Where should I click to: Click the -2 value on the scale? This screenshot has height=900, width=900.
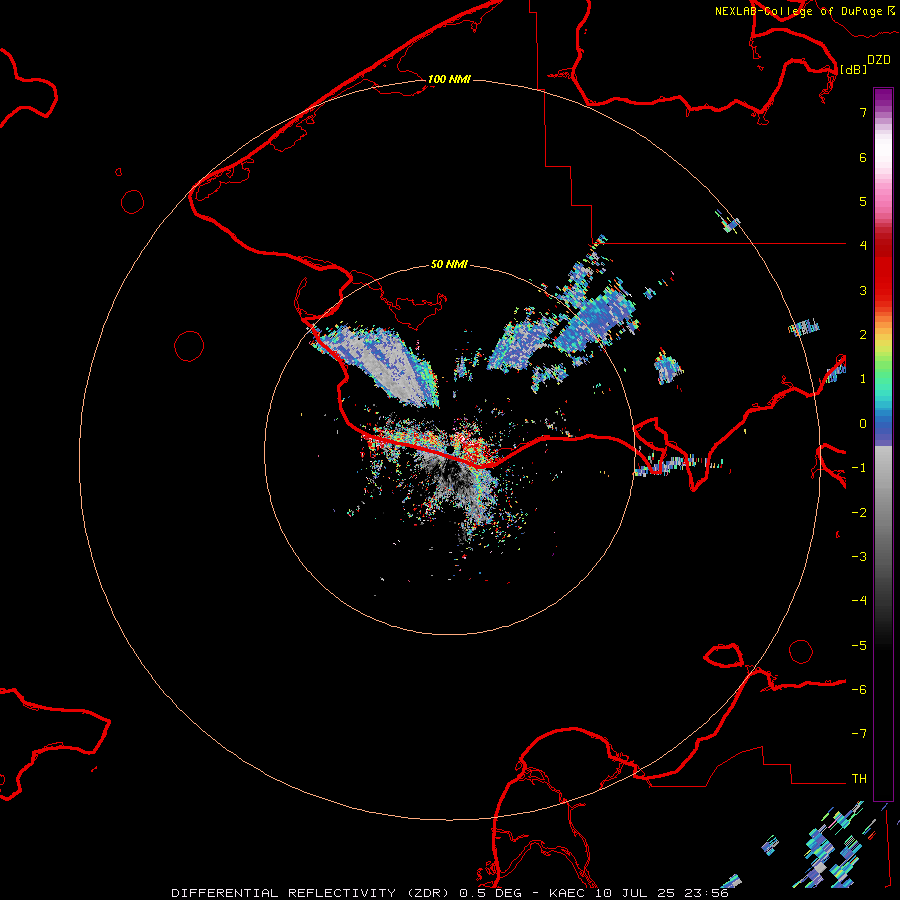859,513
